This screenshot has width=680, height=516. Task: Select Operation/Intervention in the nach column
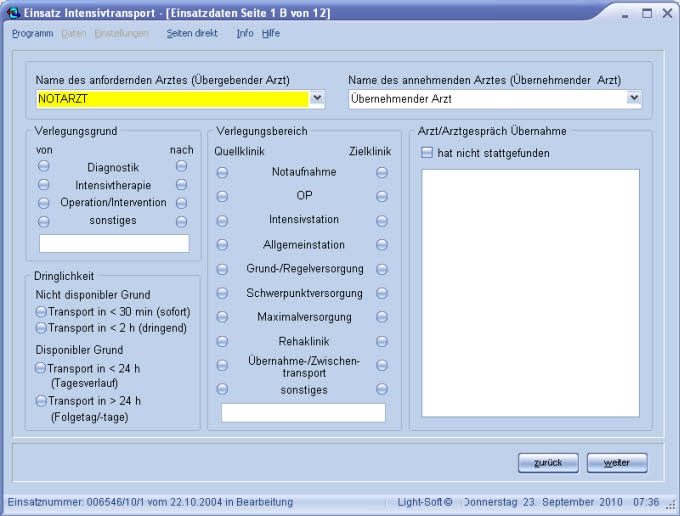181,203
